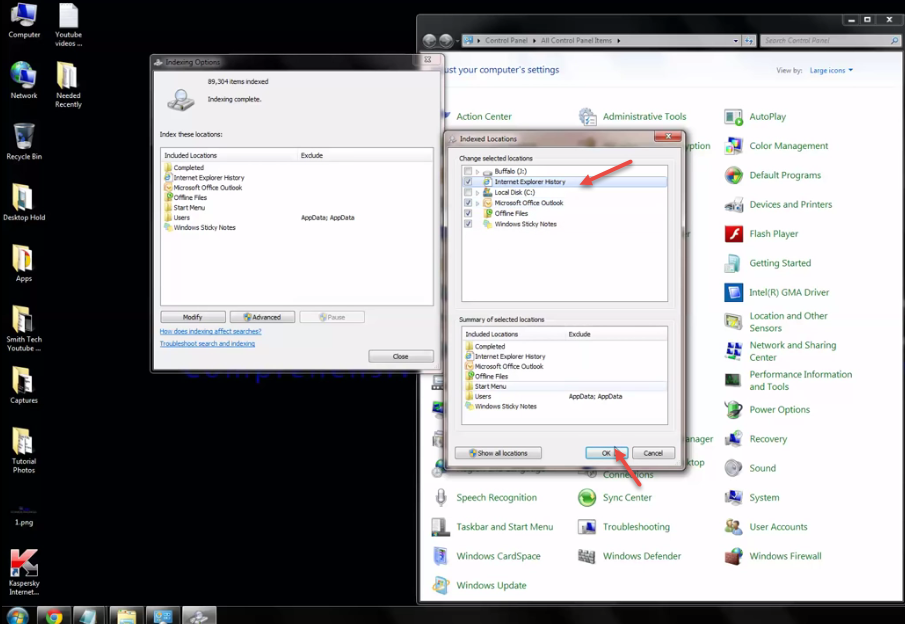Open Google Chrome from the taskbar

click(x=54, y=616)
